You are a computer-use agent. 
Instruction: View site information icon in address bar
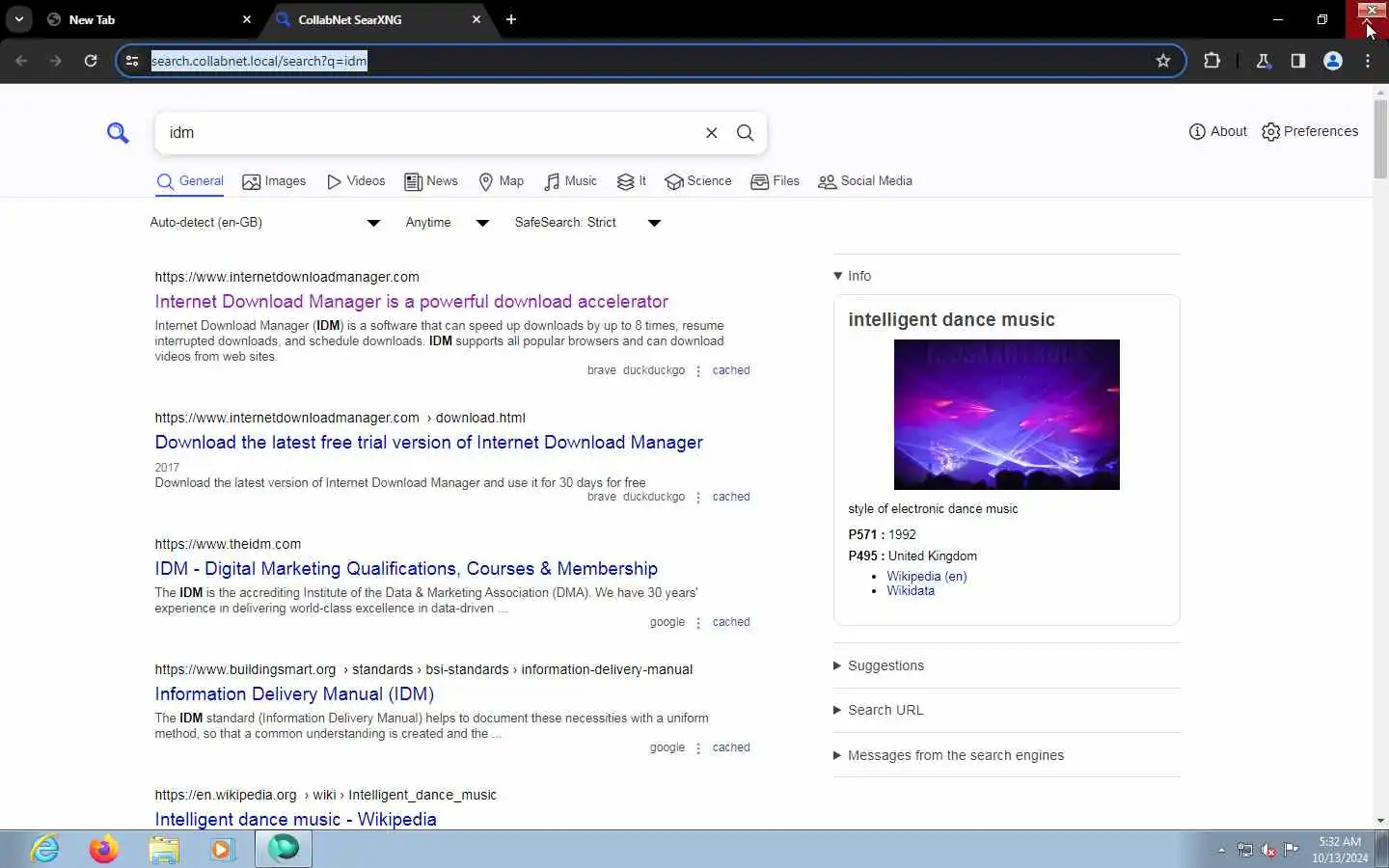132,61
